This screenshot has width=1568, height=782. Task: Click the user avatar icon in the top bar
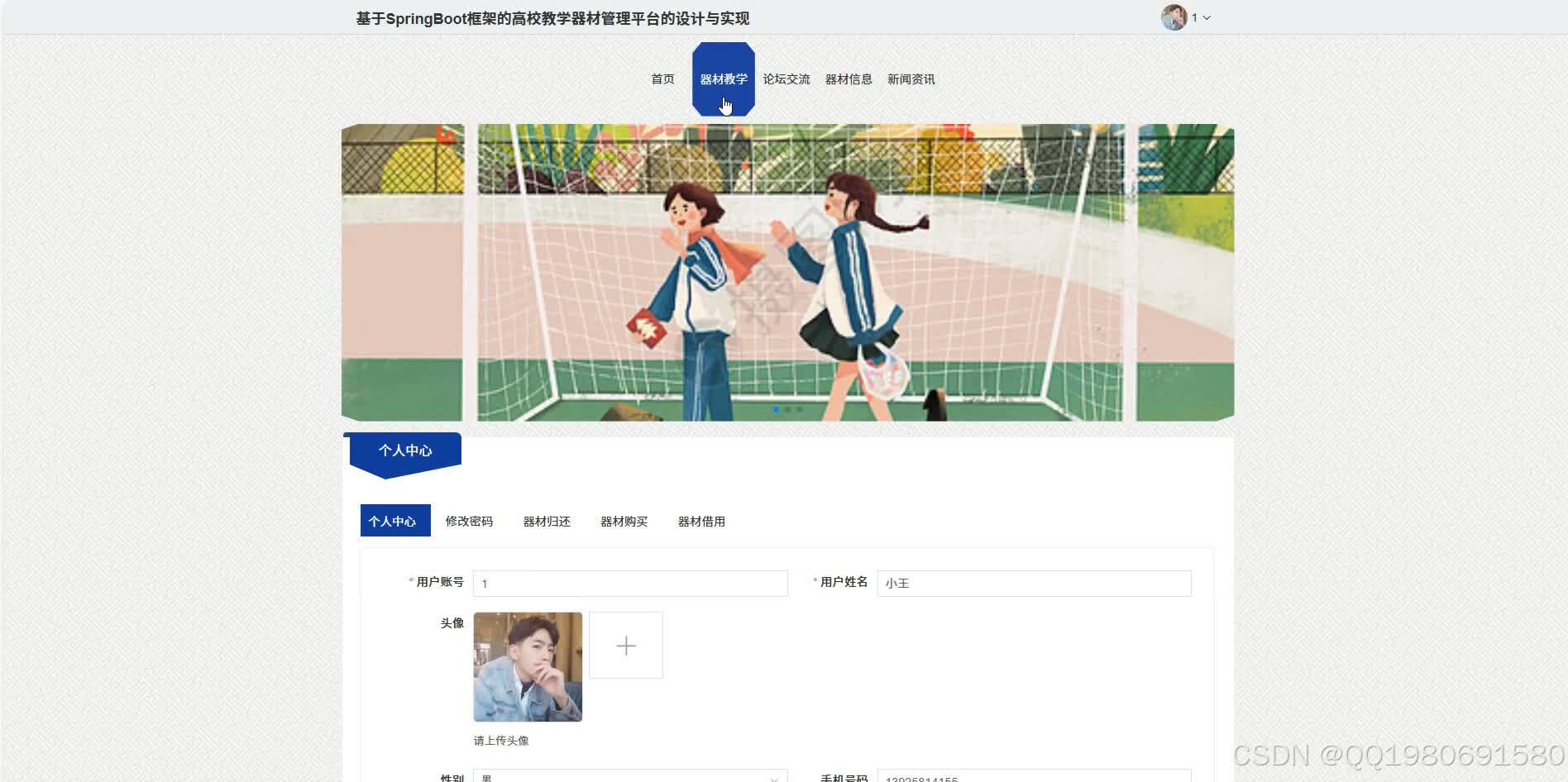[1173, 17]
